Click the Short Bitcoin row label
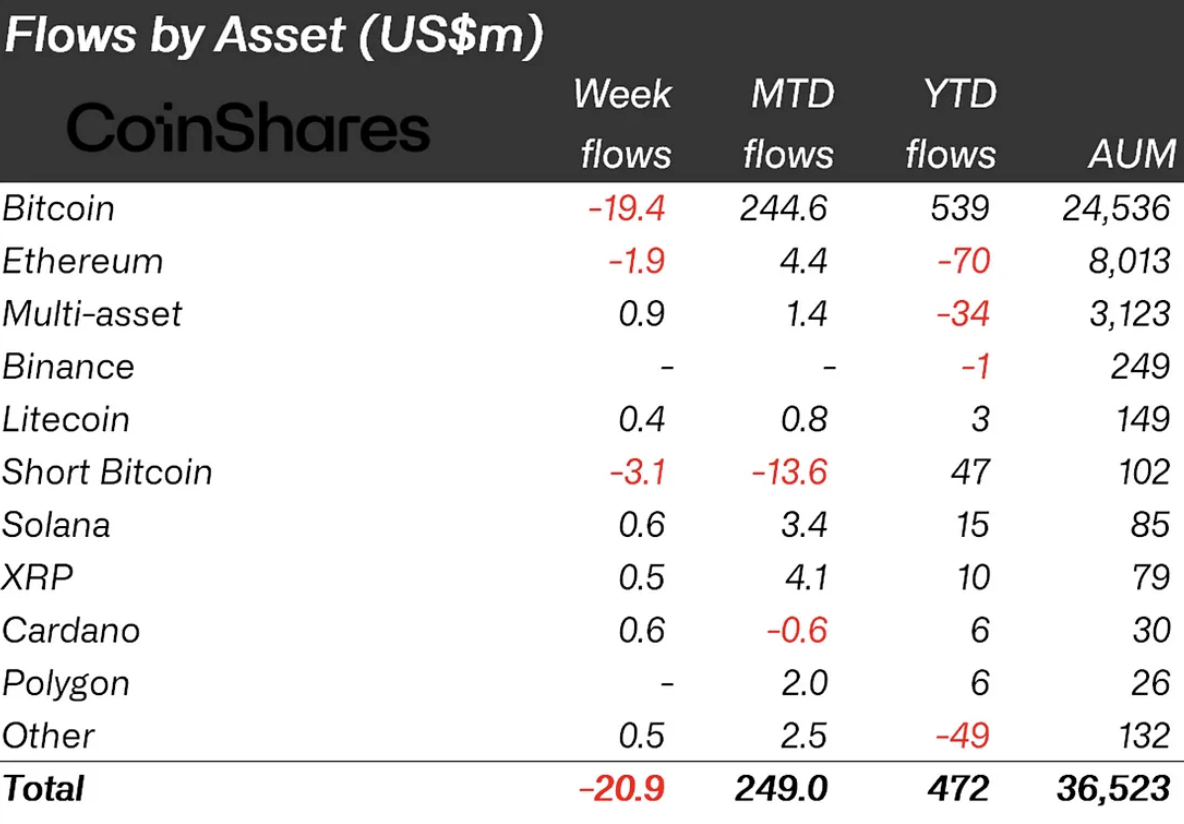 tap(107, 472)
